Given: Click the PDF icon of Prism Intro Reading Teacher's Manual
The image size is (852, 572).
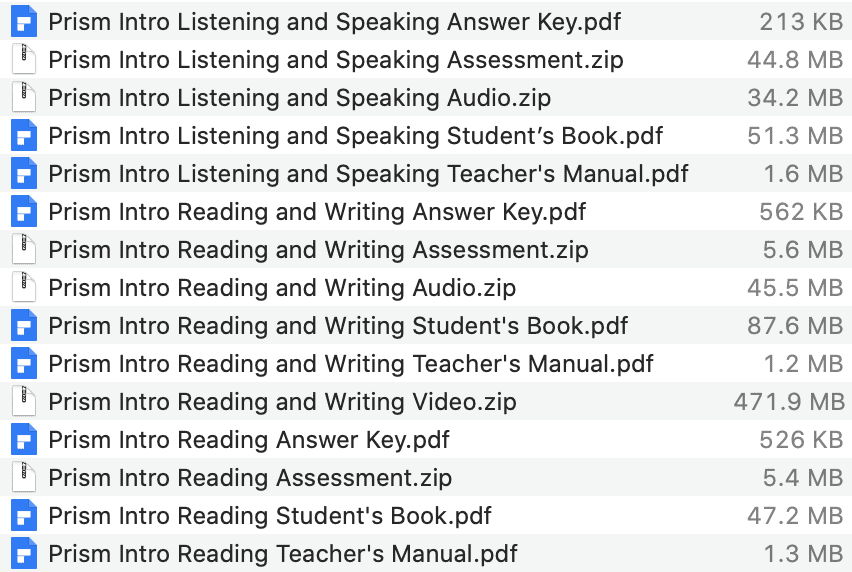Looking at the screenshot, I should coord(24,554).
